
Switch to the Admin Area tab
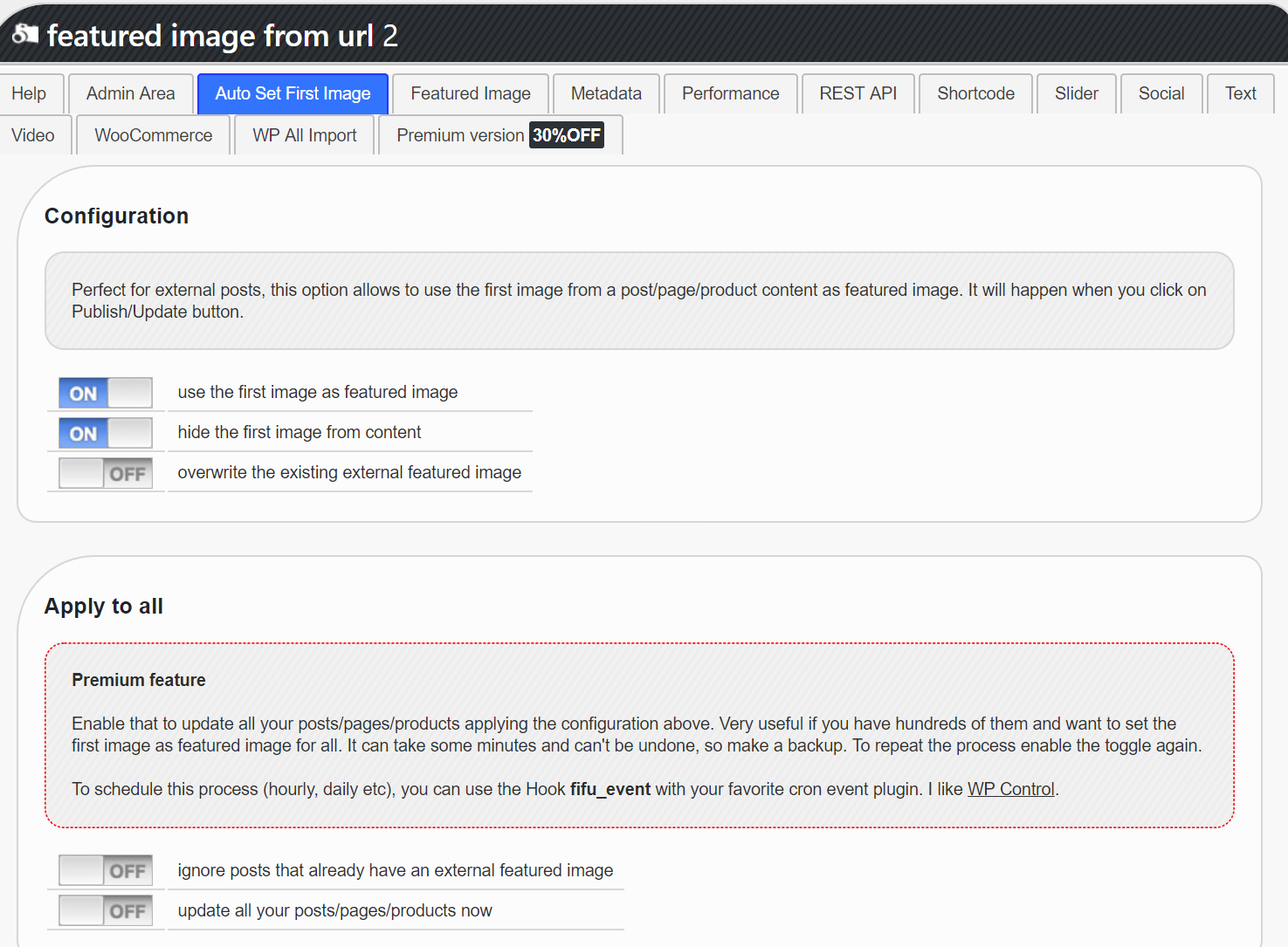(131, 93)
